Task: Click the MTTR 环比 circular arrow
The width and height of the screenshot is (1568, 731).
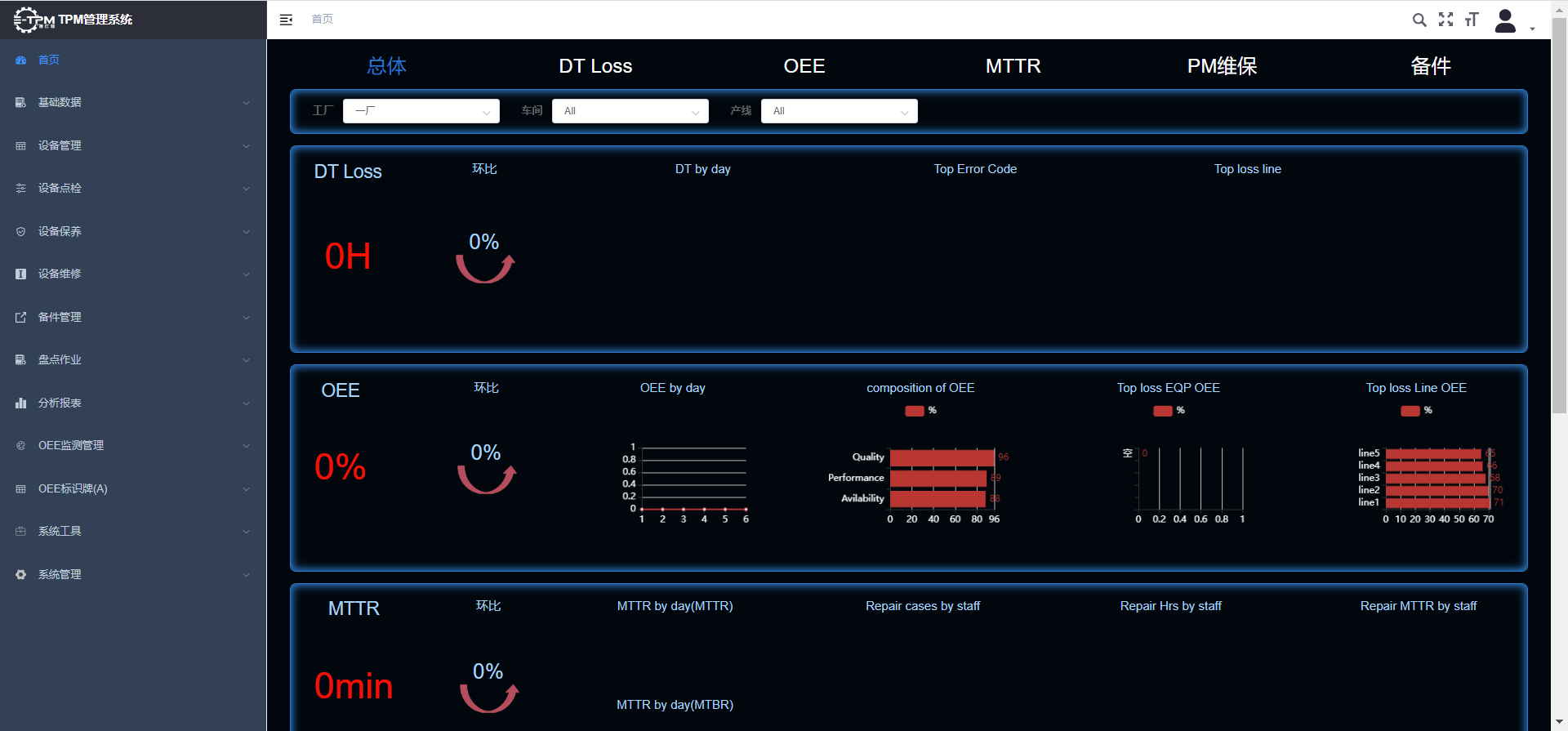Action: [489, 698]
